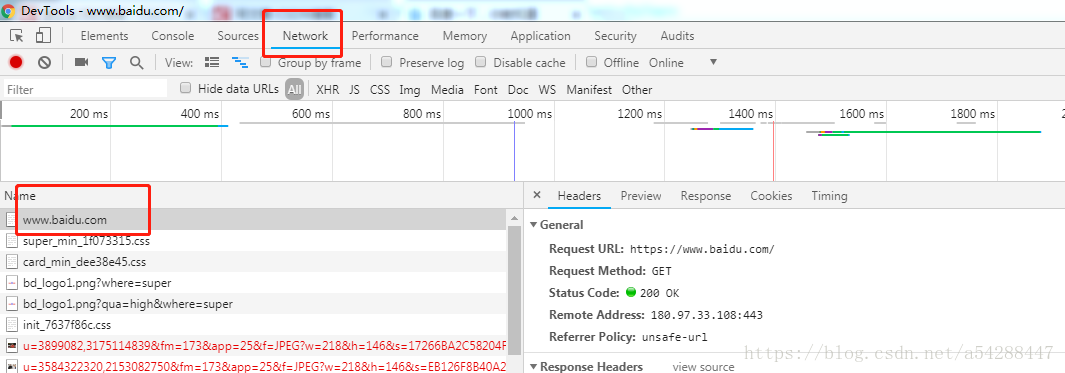Select the card_min_dee38e45.css request
The height and width of the screenshot is (373, 1065).
click(253, 262)
